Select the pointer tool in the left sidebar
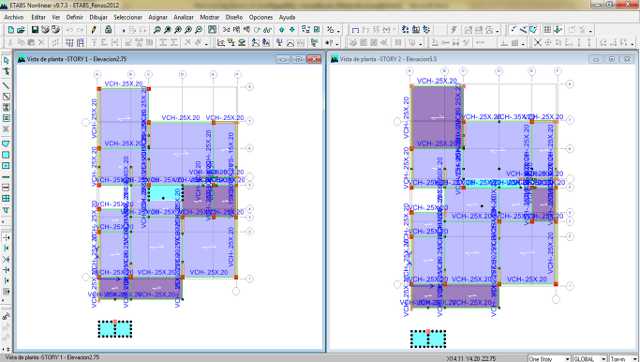Viewport: 640px width, 362px height. click(6, 60)
